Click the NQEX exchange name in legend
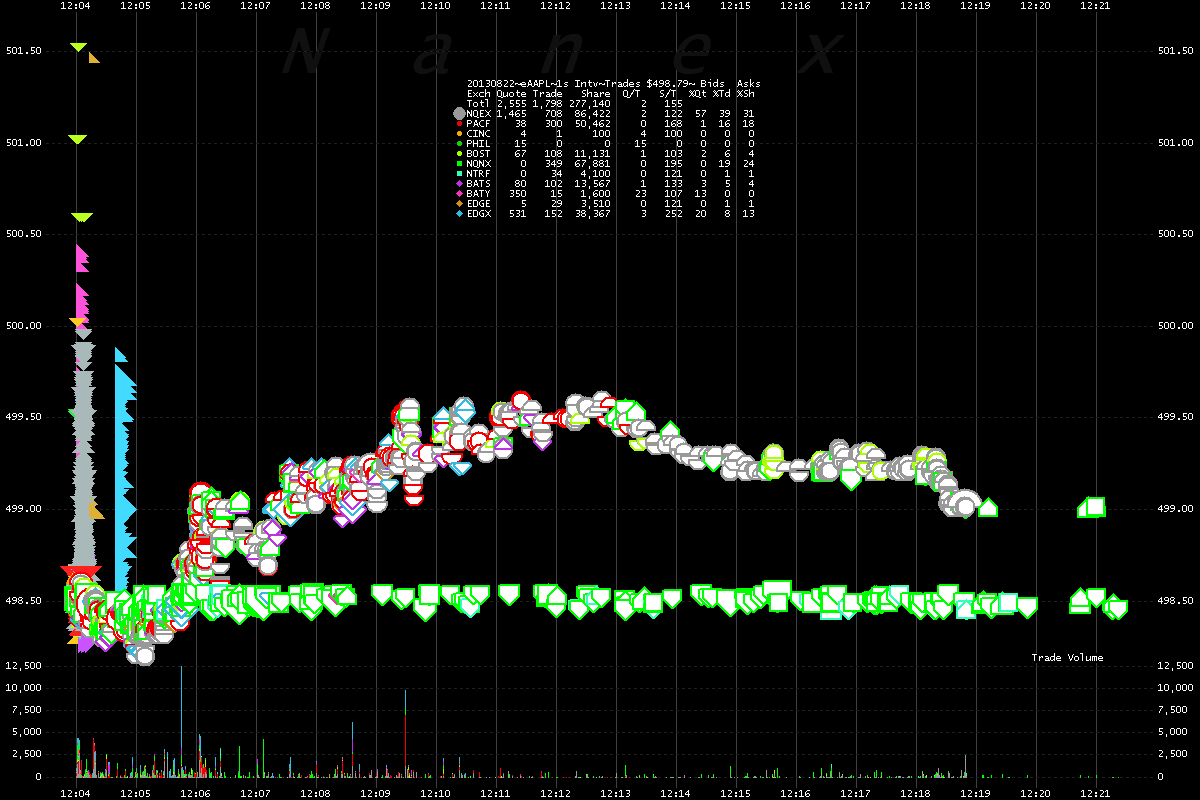Viewport: 1200px width, 800px height. pyautogui.click(x=479, y=114)
